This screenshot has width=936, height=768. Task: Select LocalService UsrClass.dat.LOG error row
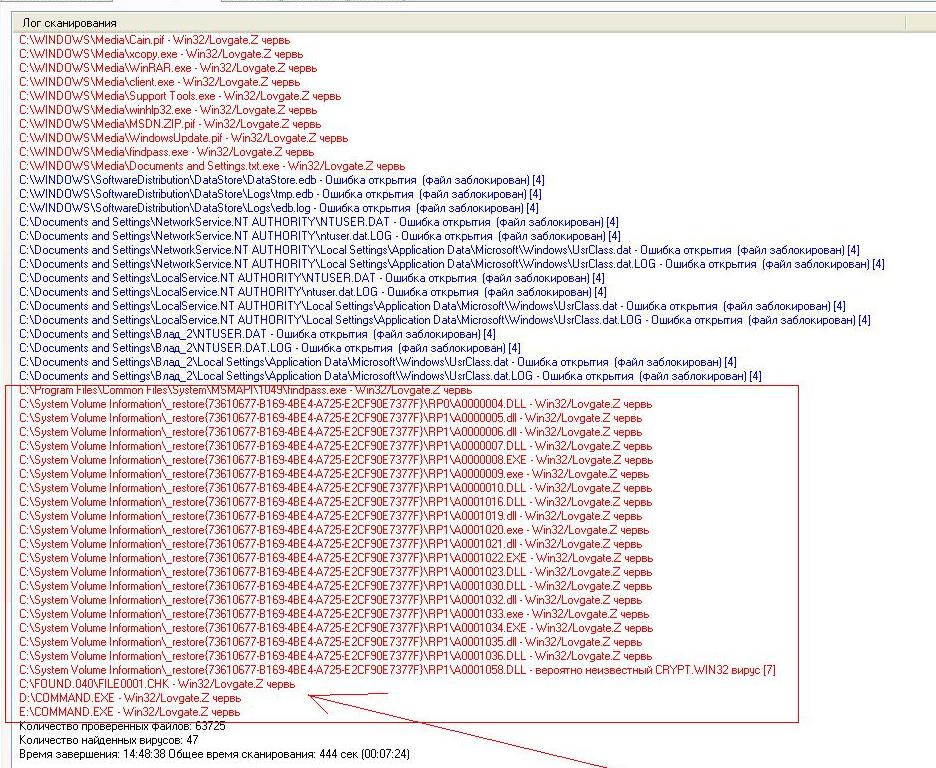coord(445,320)
